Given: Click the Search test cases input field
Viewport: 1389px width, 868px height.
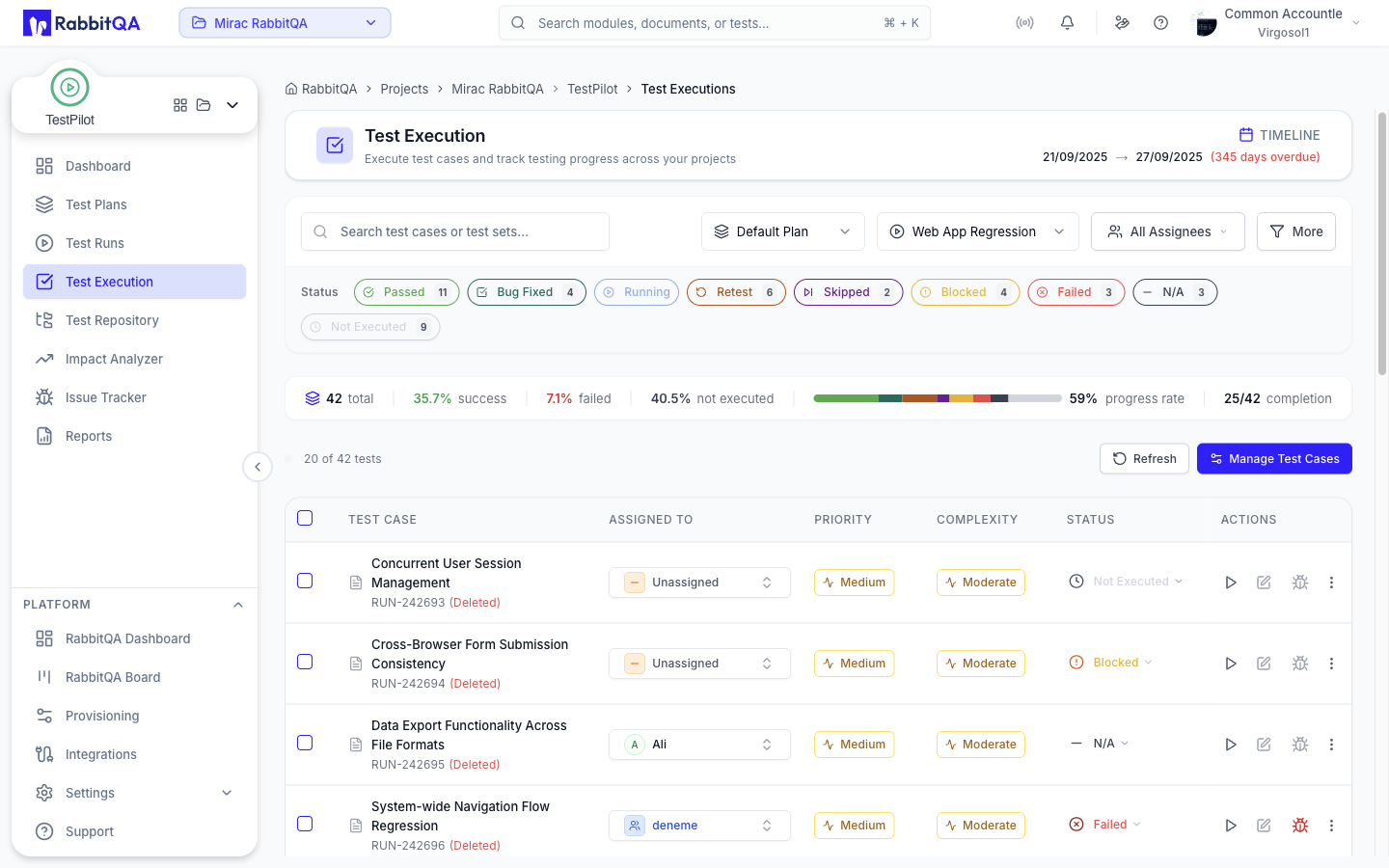Looking at the screenshot, I should point(455,231).
